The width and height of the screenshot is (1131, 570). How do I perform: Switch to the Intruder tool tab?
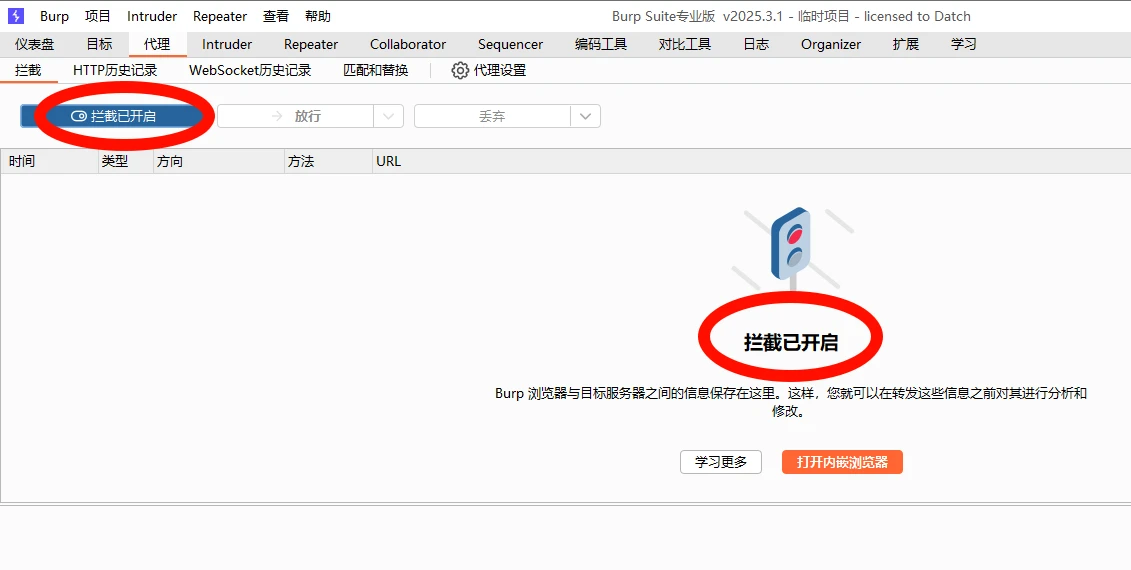[226, 44]
